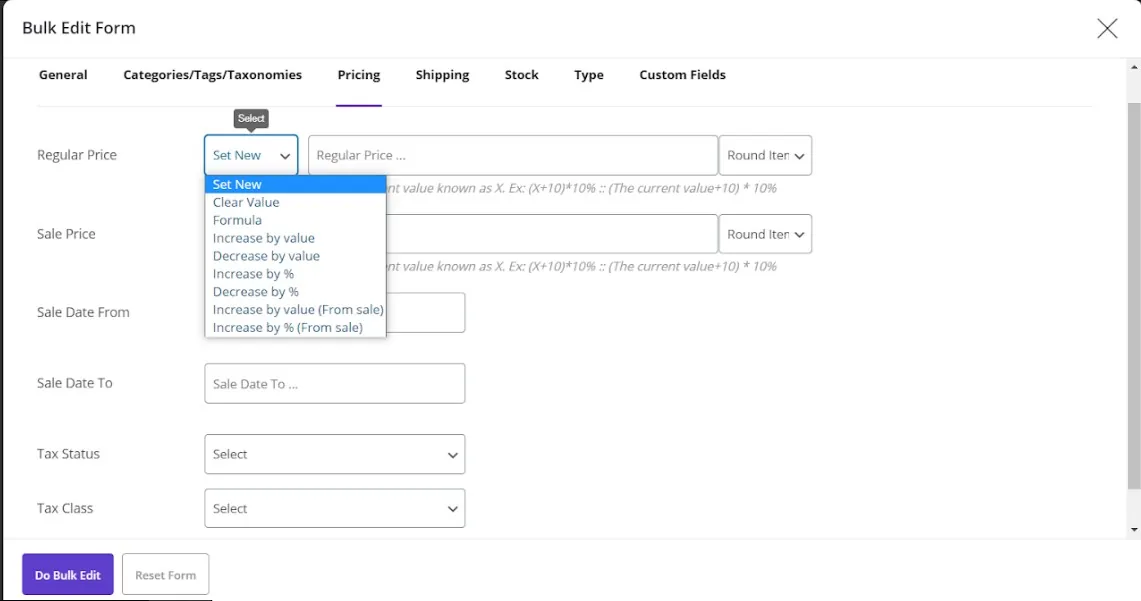Click the Do Bulk Edit button
The width and height of the screenshot is (1141, 601).
pos(66,574)
